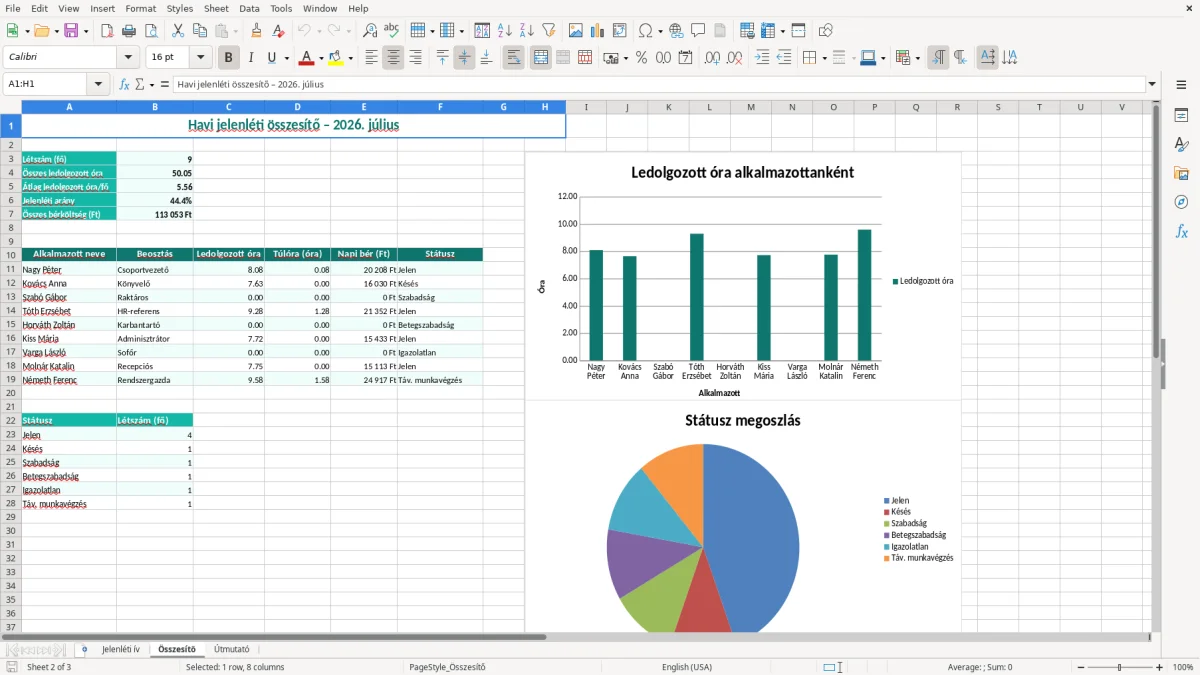This screenshot has width=1200, height=675.
Task: Zoom out with the minus button
Action: click(1080, 667)
